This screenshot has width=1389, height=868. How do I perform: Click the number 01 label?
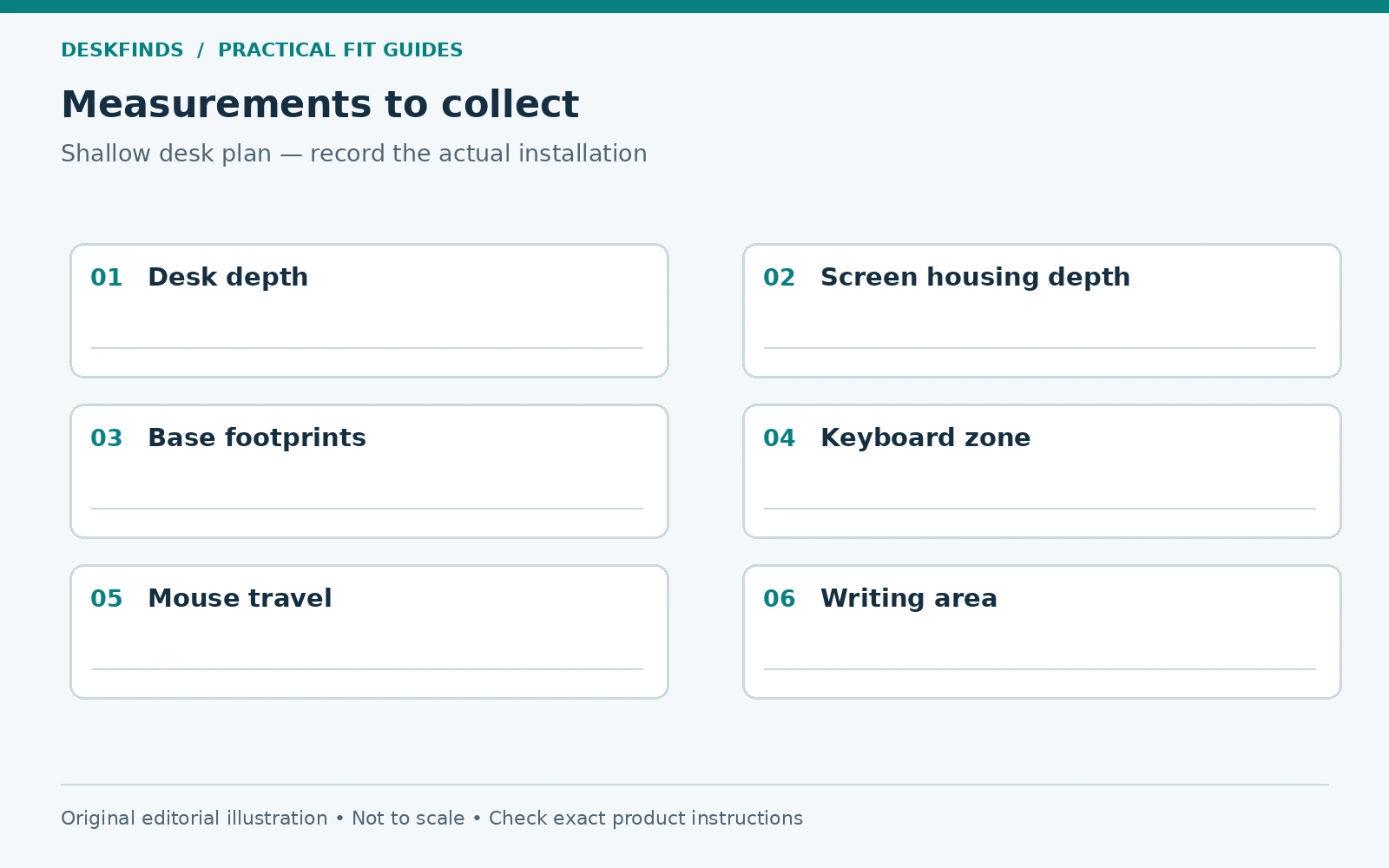pos(107,278)
